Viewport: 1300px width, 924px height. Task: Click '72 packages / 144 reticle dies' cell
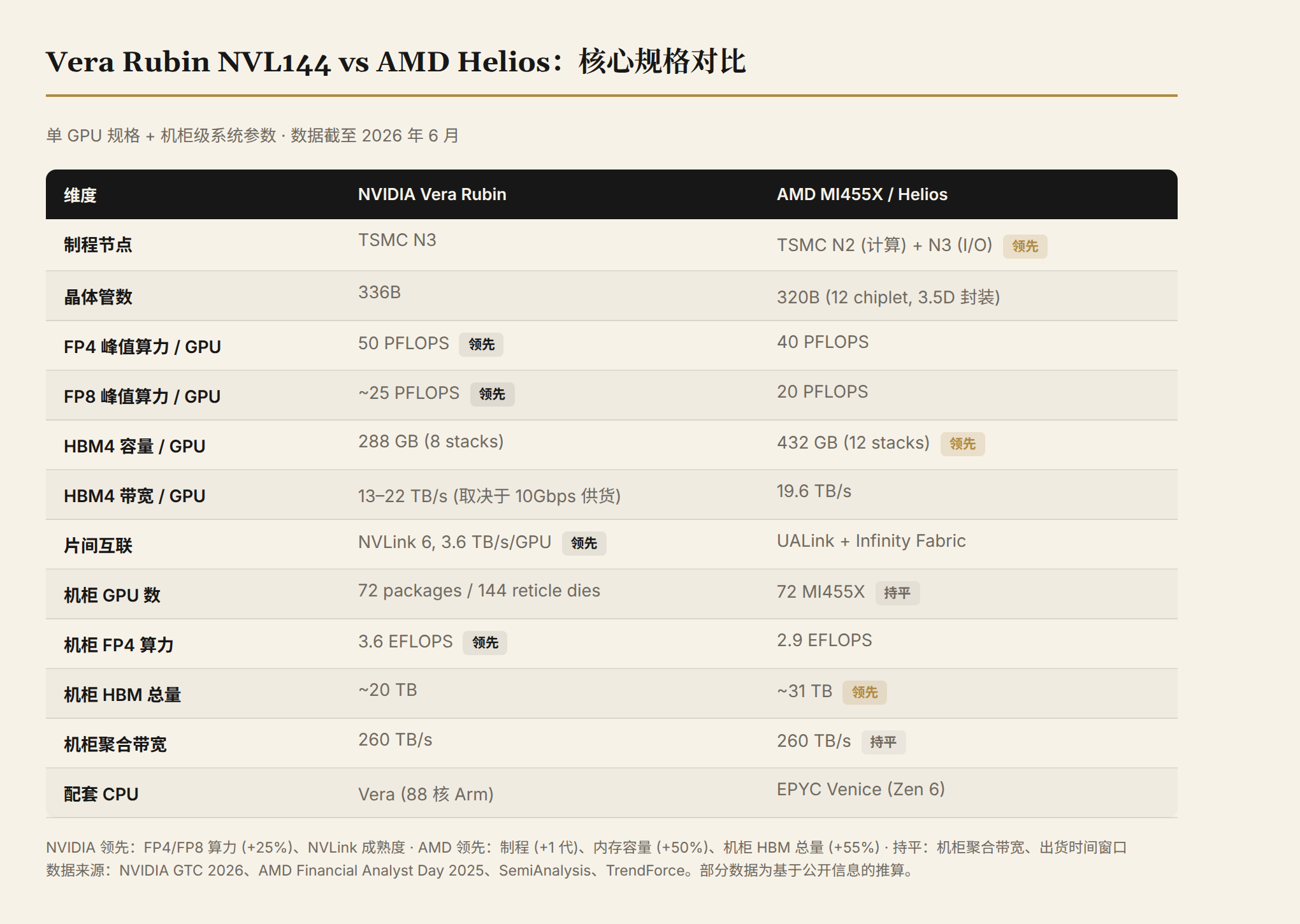click(479, 591)
